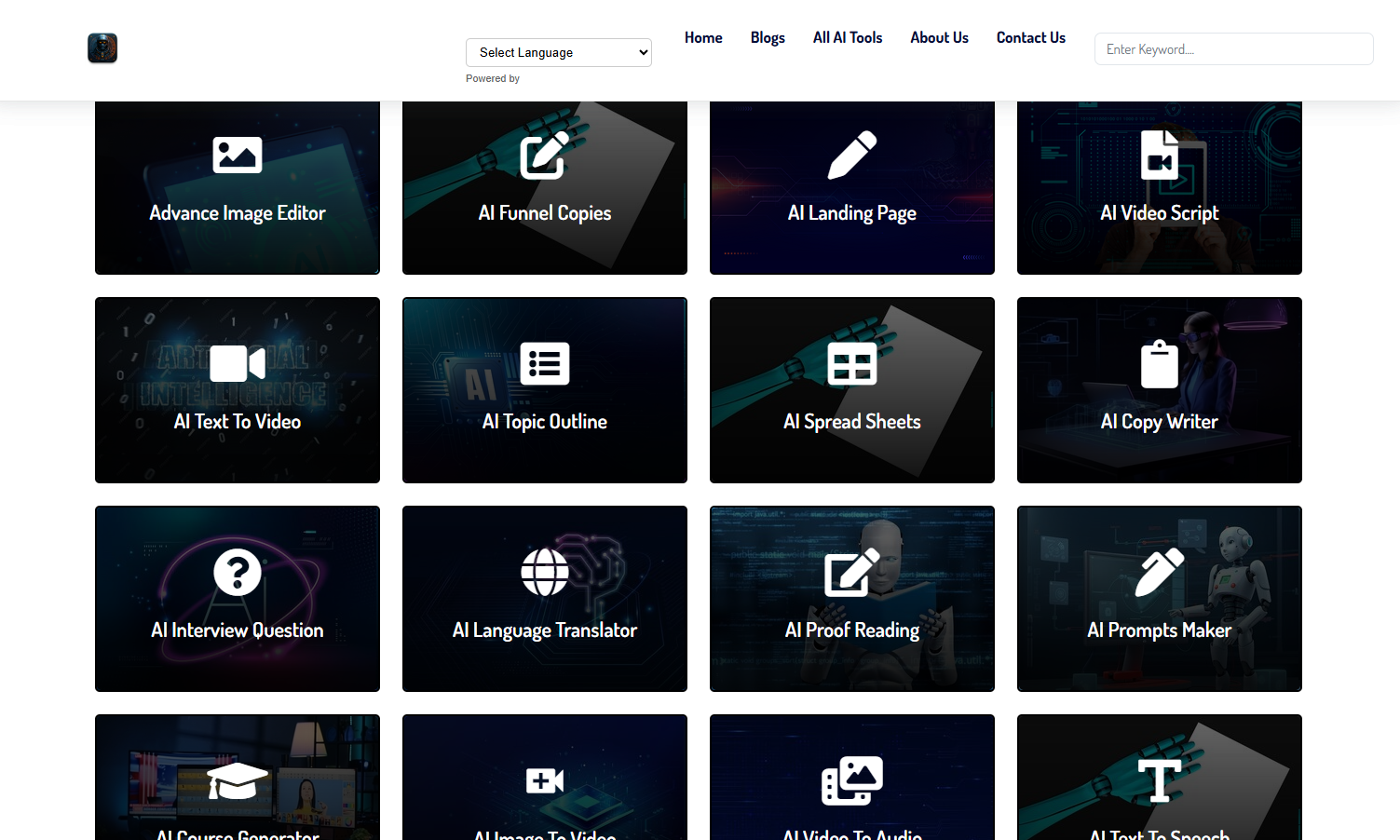This screenshot has height=840, width=1400.
Task: Navigate to All AI Tools
Action: 847,37
